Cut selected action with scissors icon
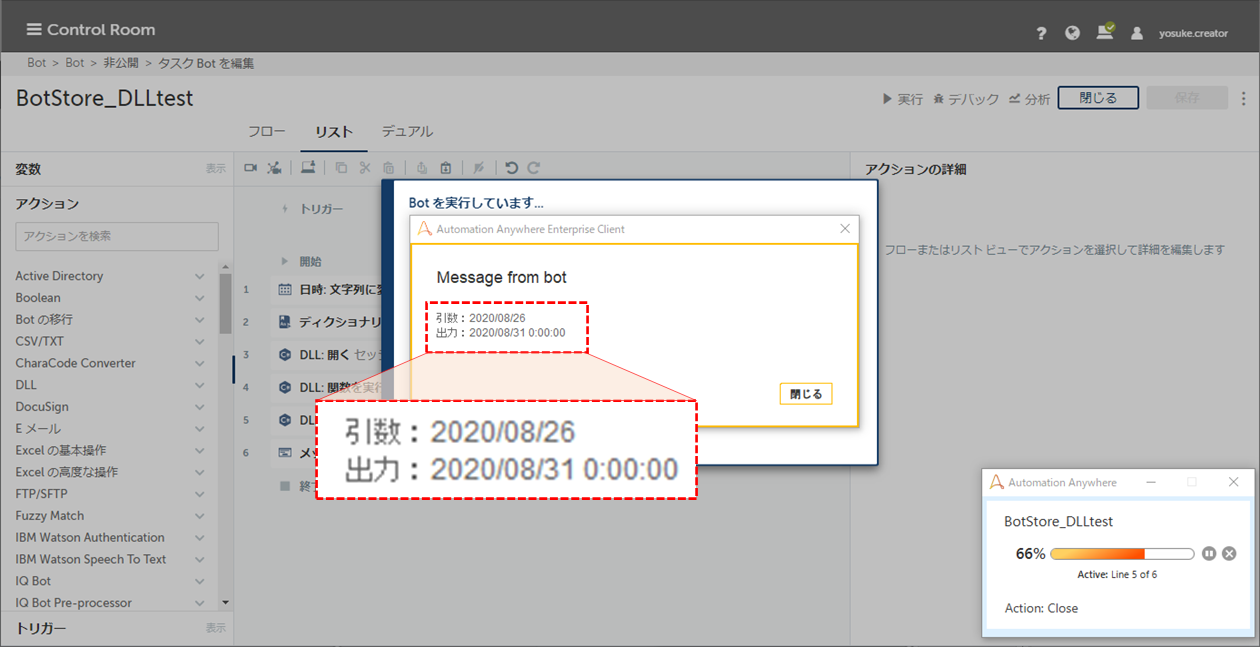This screenshot has height=647, width=1260. pyautogui.click(x=365, y=168)
